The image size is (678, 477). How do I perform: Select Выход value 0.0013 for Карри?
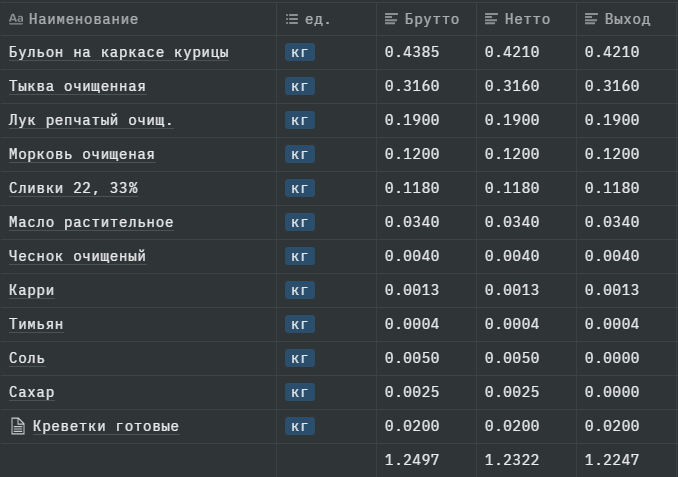[612, 290]
